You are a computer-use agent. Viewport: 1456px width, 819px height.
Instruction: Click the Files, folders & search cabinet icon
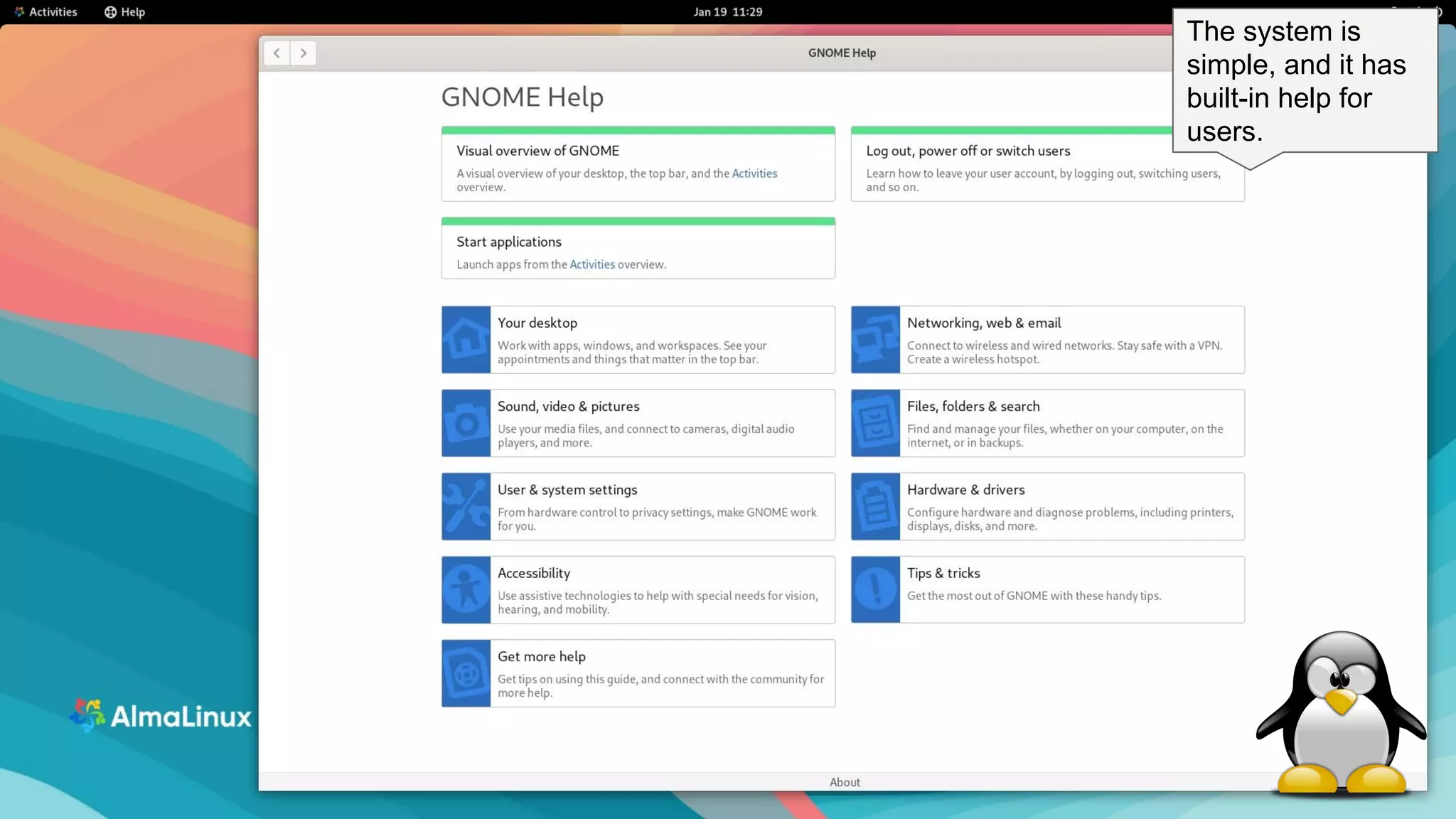tap(875, 423)
